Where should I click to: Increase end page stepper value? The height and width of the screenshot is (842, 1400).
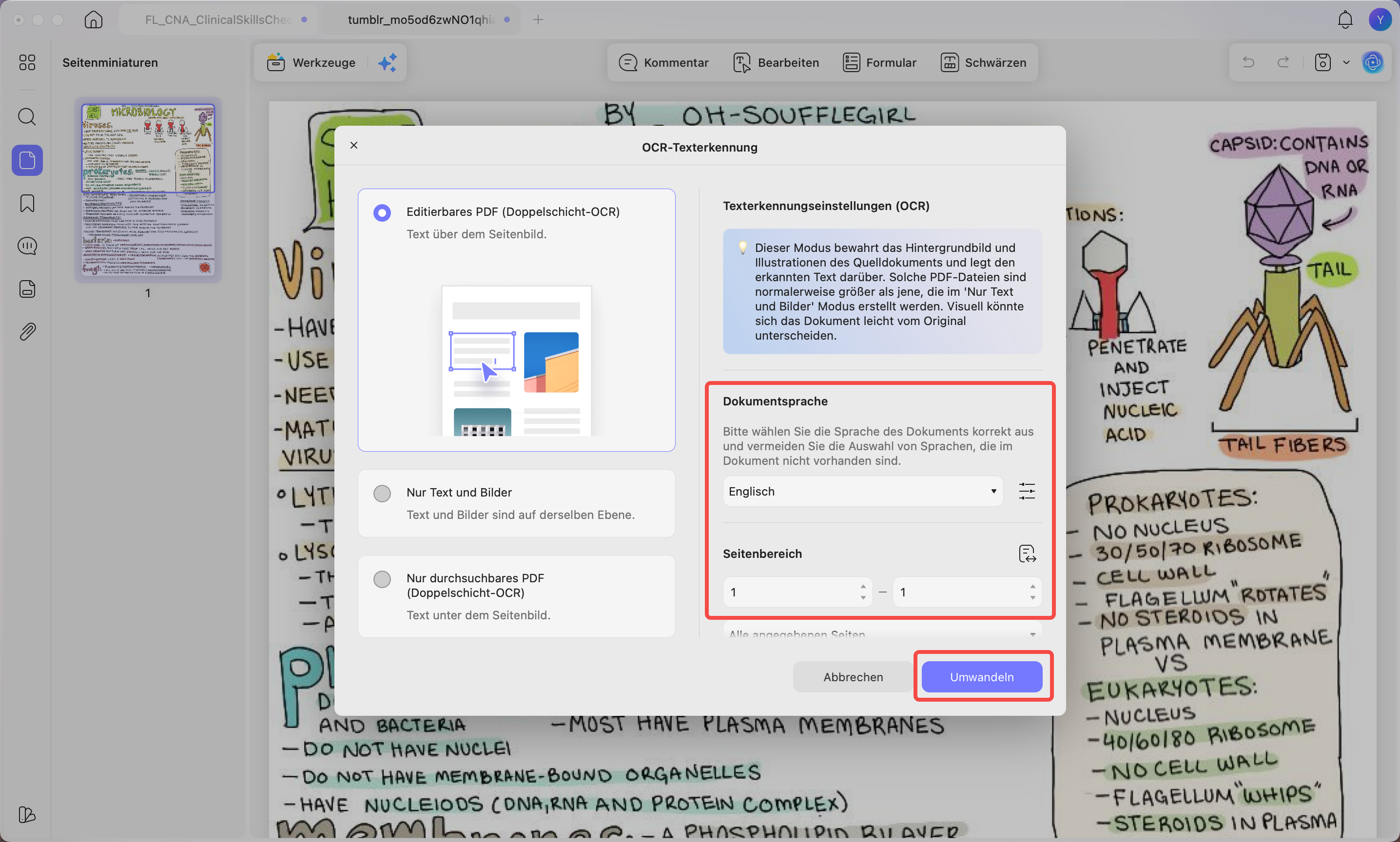pyautogui.click(x=1033, y=587)
